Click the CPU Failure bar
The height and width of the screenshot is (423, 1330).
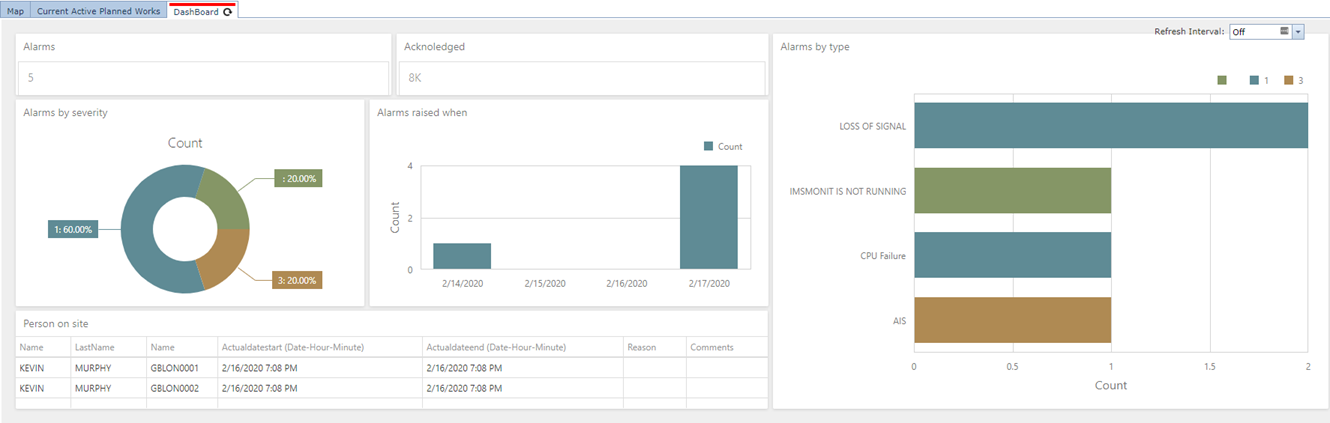[1012, 255]
